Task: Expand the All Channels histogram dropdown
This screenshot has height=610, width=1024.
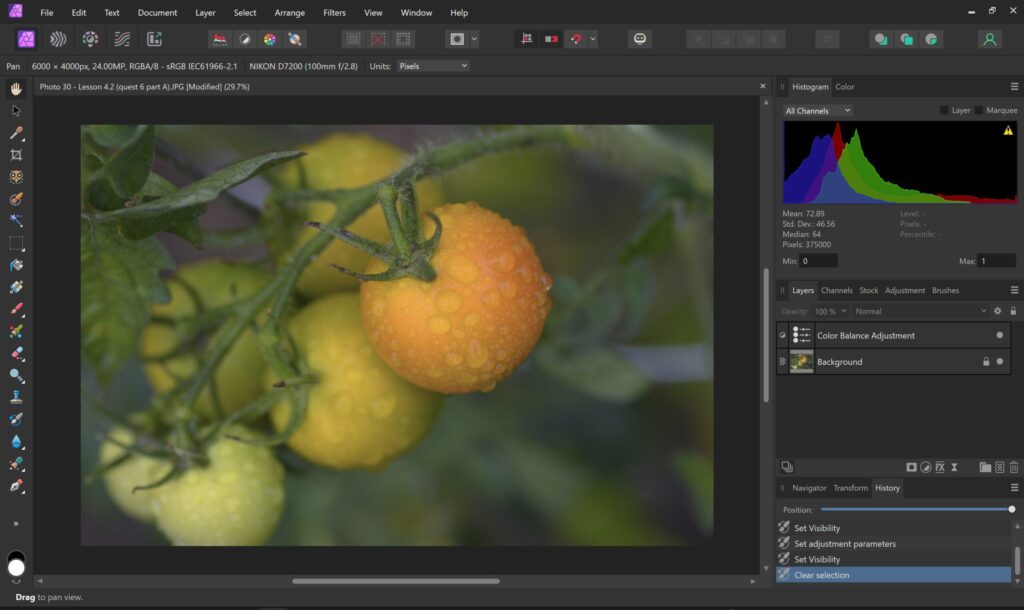Action: tap(818, 111)
